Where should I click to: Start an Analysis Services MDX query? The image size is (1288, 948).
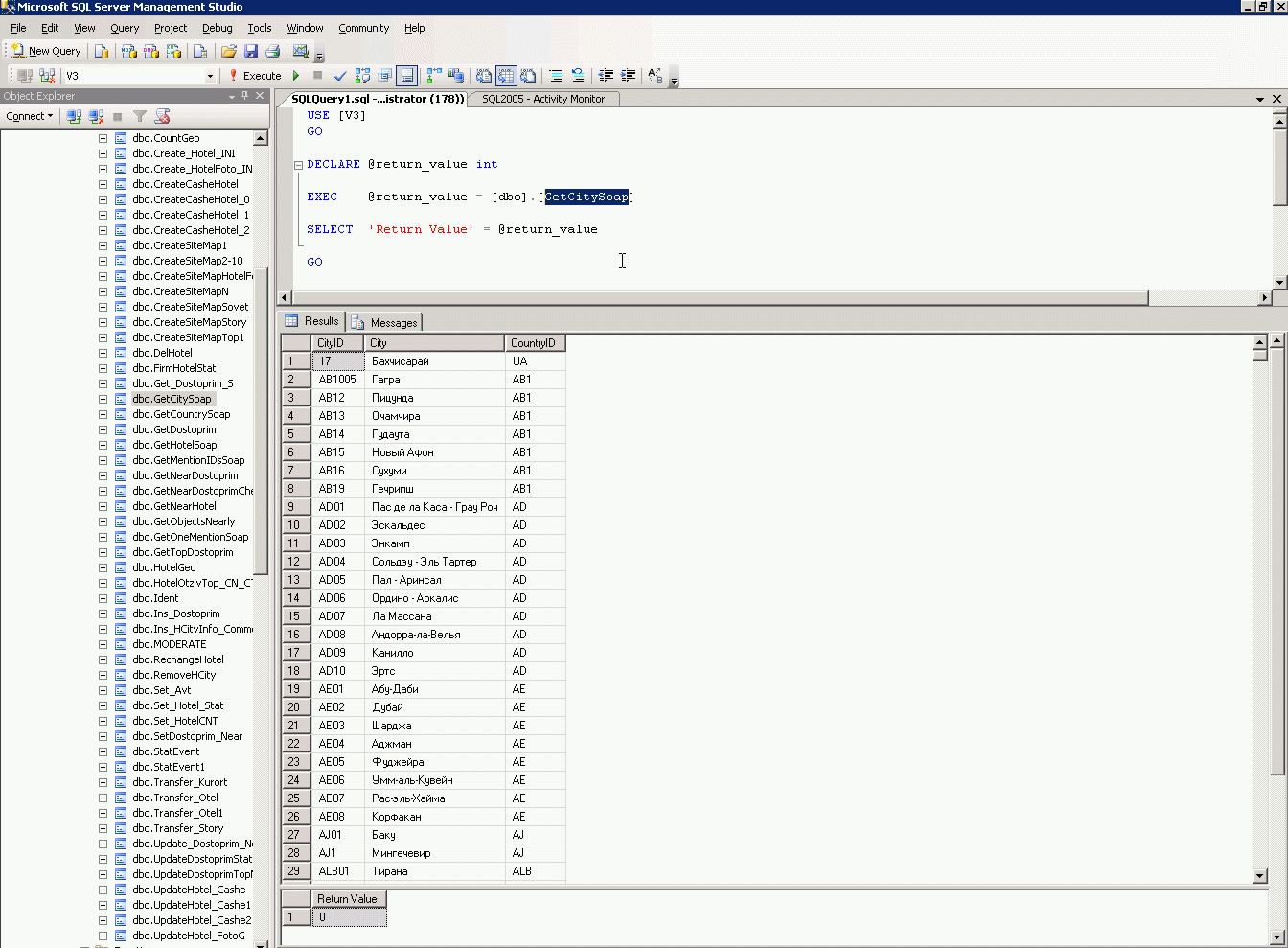(128, 51)
